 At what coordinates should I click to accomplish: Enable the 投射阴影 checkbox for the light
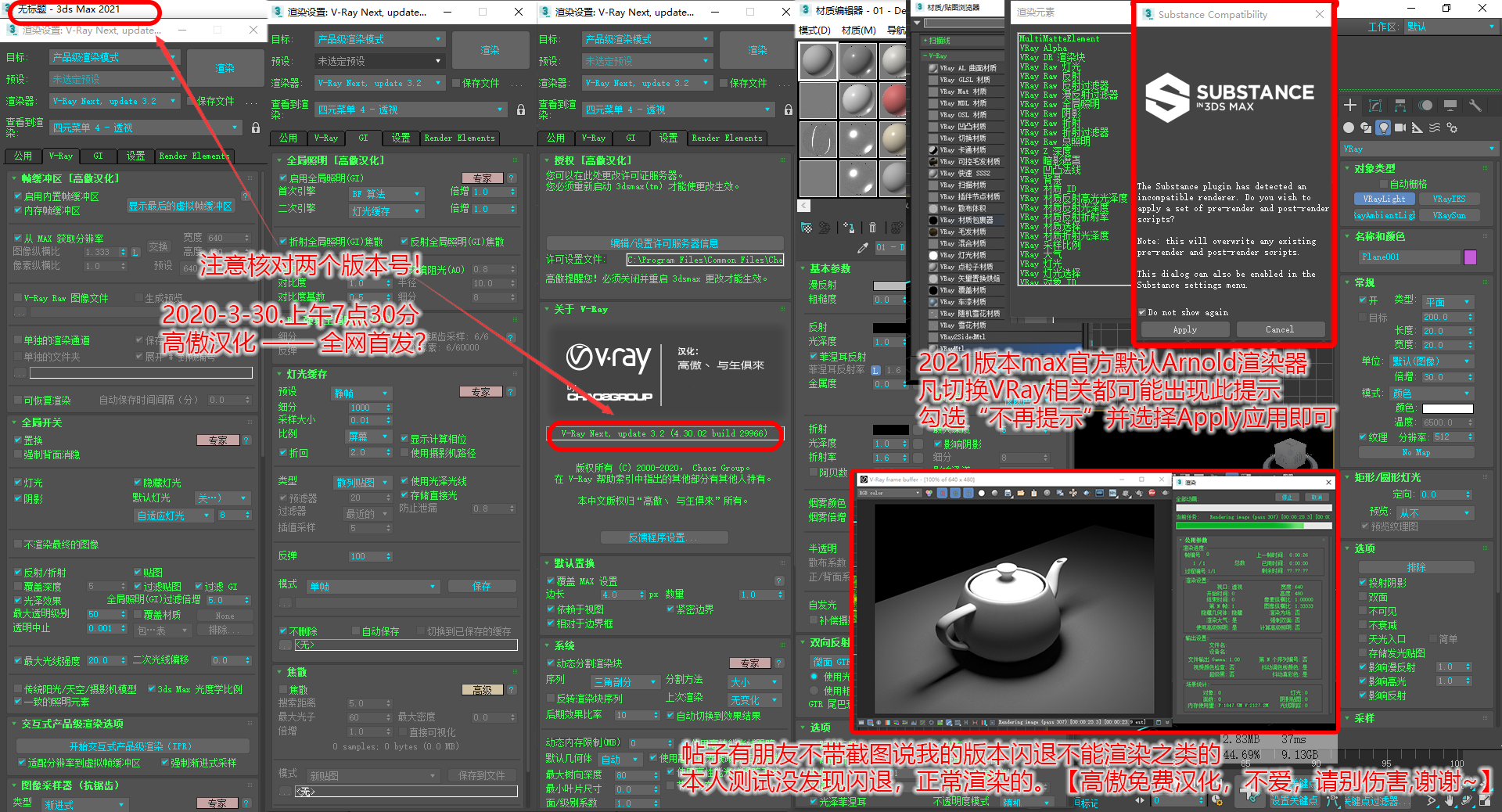click(x=1364, y=581)
